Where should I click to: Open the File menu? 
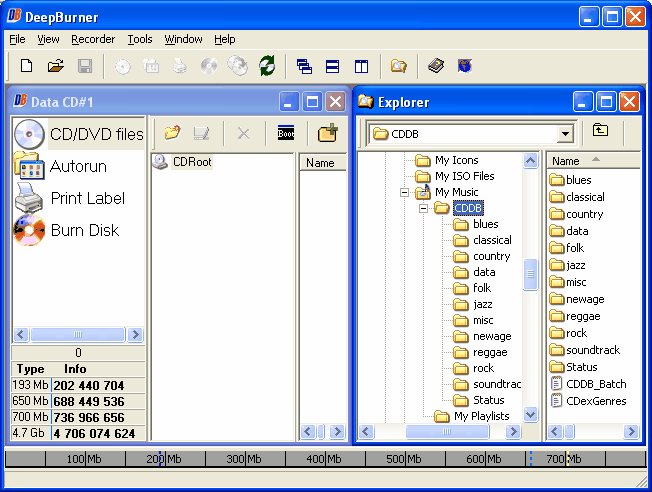(17, 39)
